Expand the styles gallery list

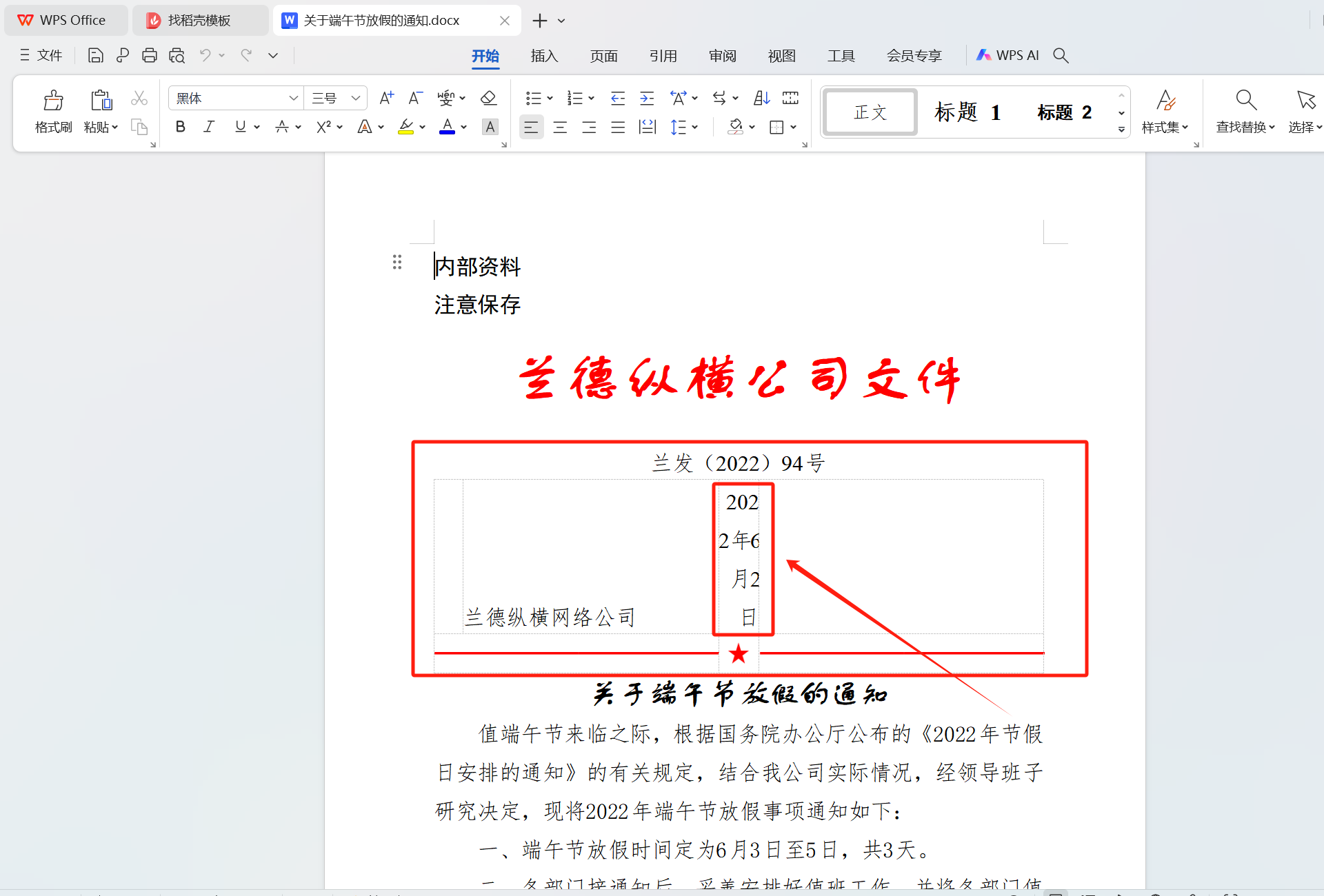1121,129
